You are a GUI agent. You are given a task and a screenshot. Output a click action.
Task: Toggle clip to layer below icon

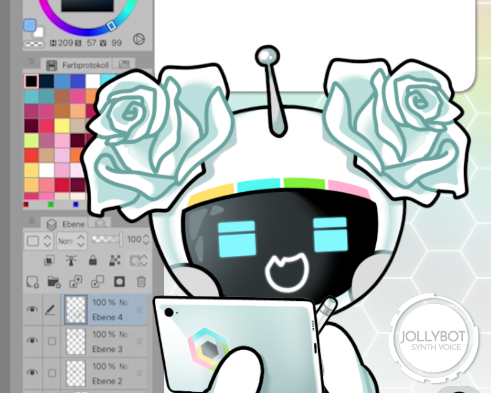(x=49, y=260)
